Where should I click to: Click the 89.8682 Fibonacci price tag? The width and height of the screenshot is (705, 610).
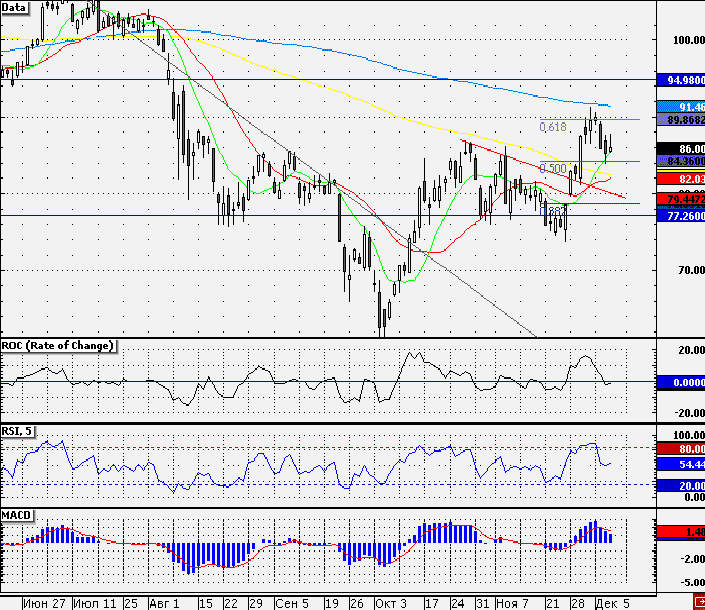[681, 120]
